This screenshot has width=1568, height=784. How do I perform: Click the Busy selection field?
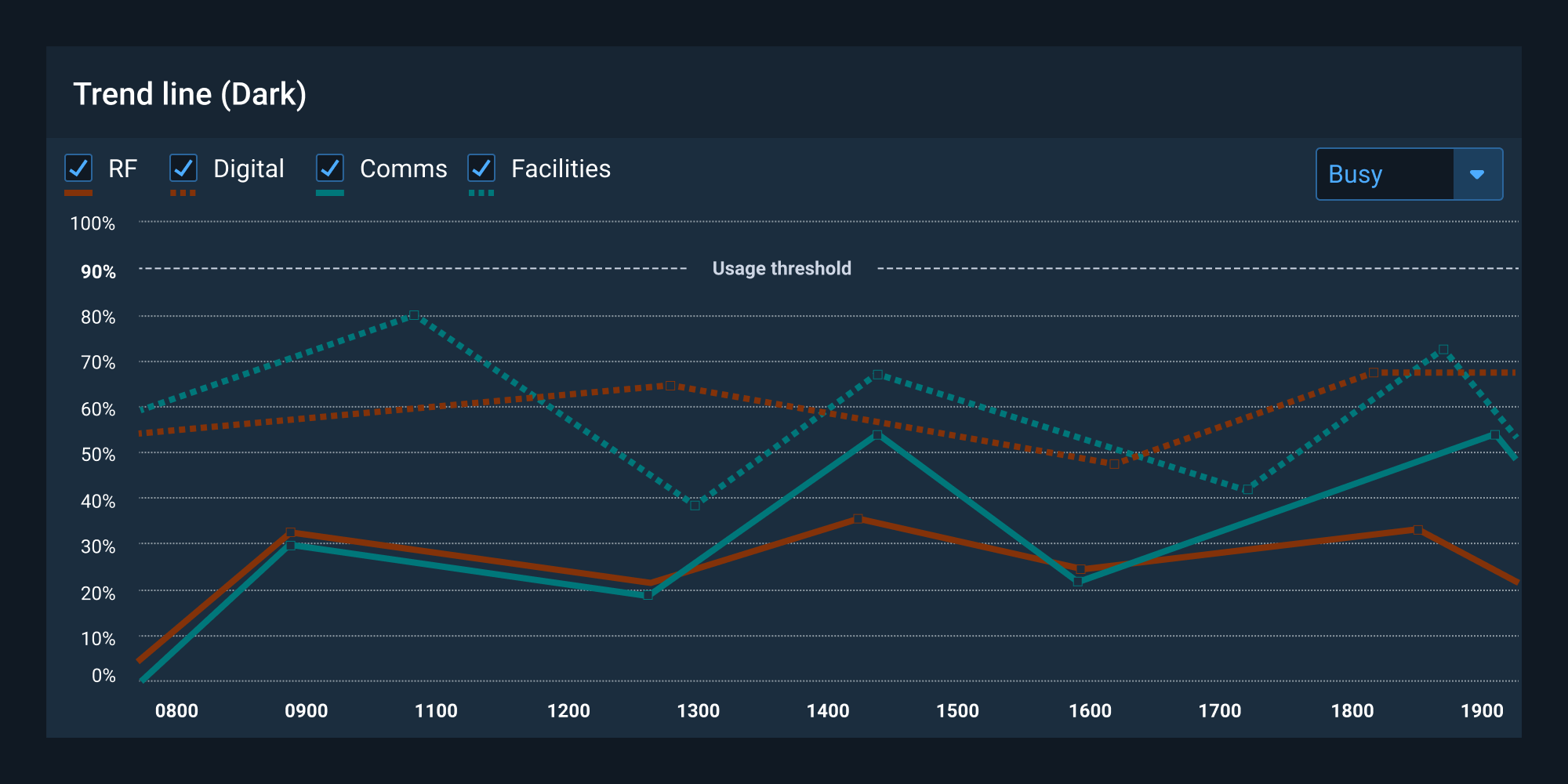(1385, 174)
